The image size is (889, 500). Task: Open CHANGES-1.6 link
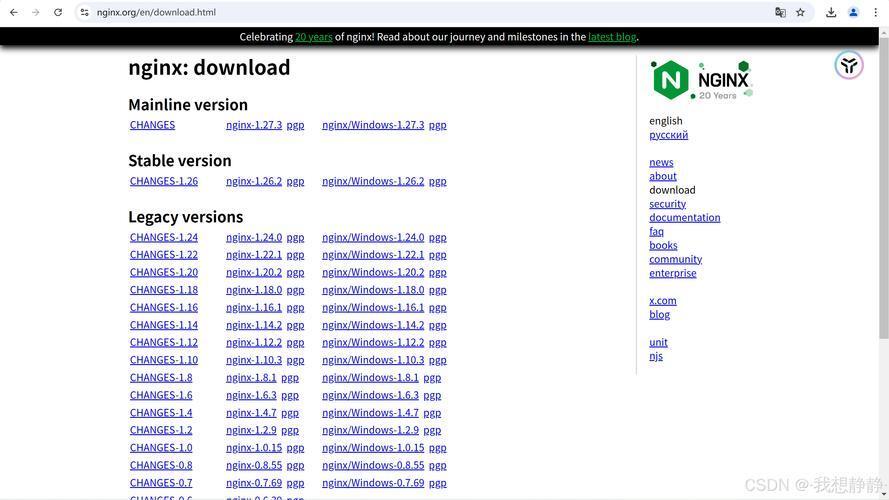[161, 395]
